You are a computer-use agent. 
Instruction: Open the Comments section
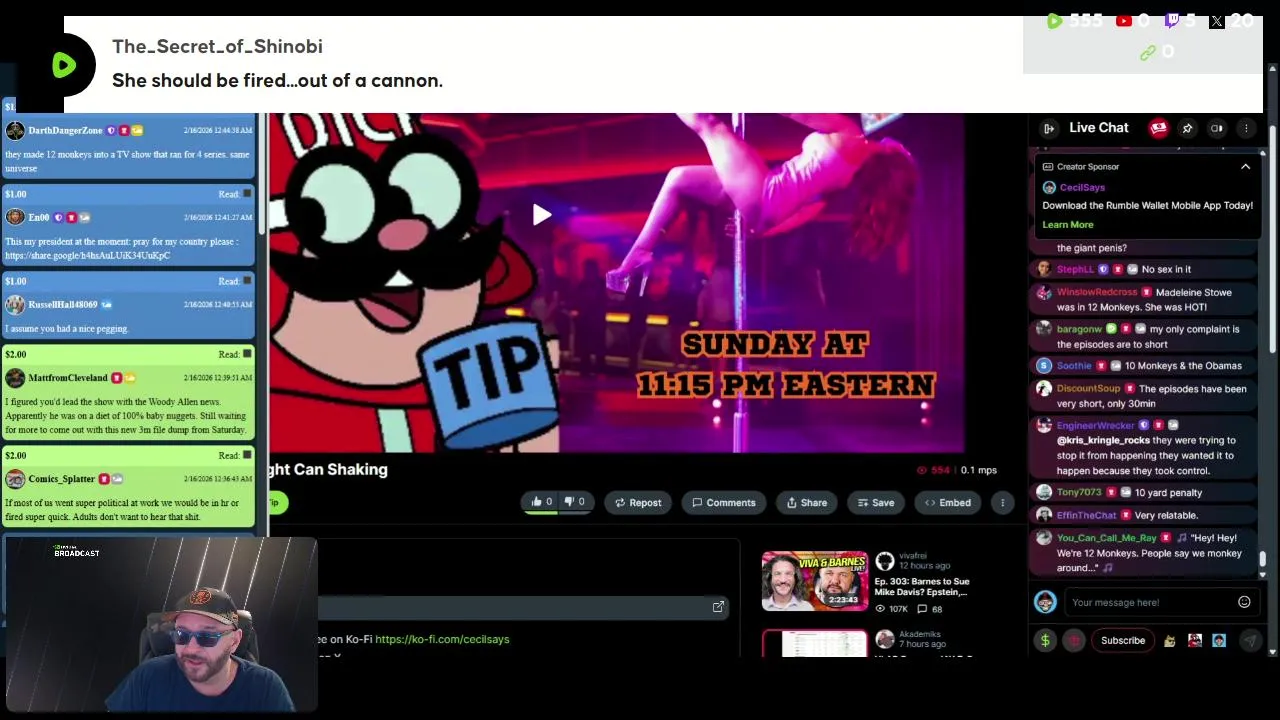(x=724, y=502)
